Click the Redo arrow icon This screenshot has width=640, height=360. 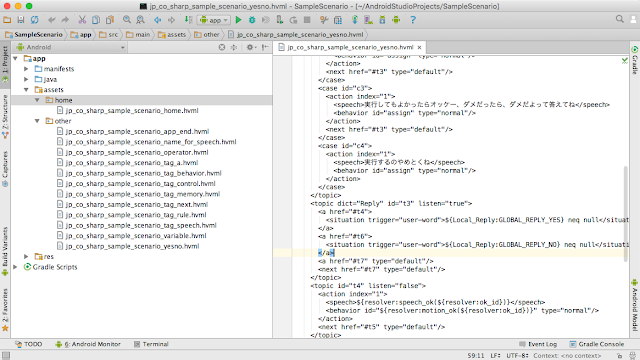[x=65, y=20]
